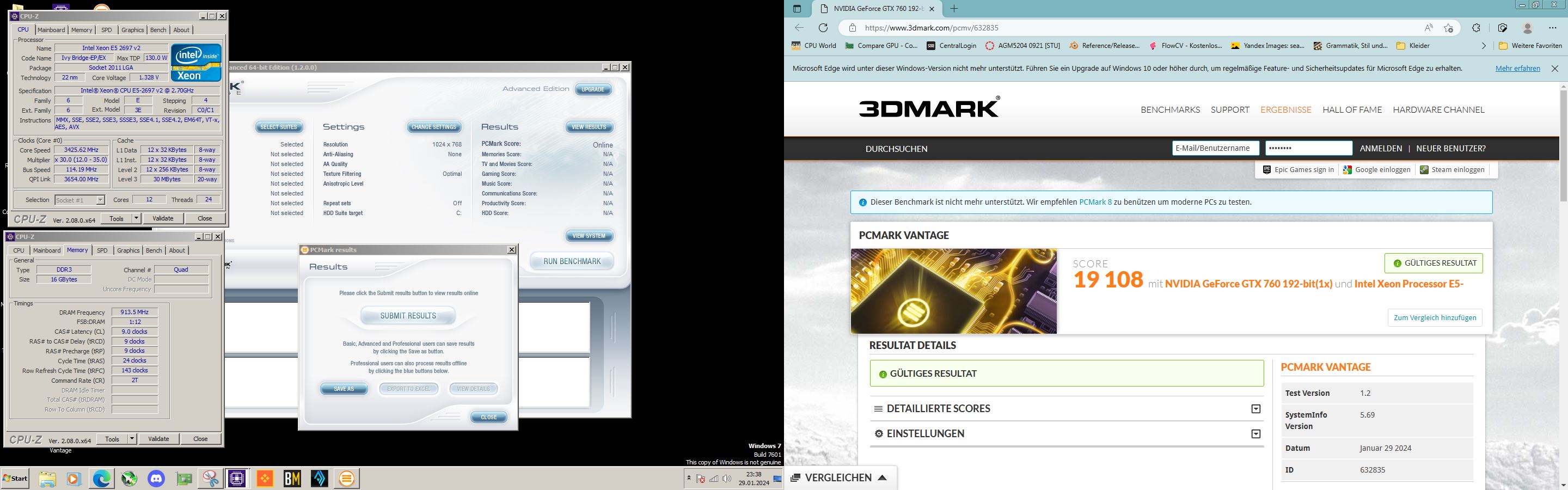Open Snipping Tool taskbar icon
1568x490 pixels.
click(211, 479)
